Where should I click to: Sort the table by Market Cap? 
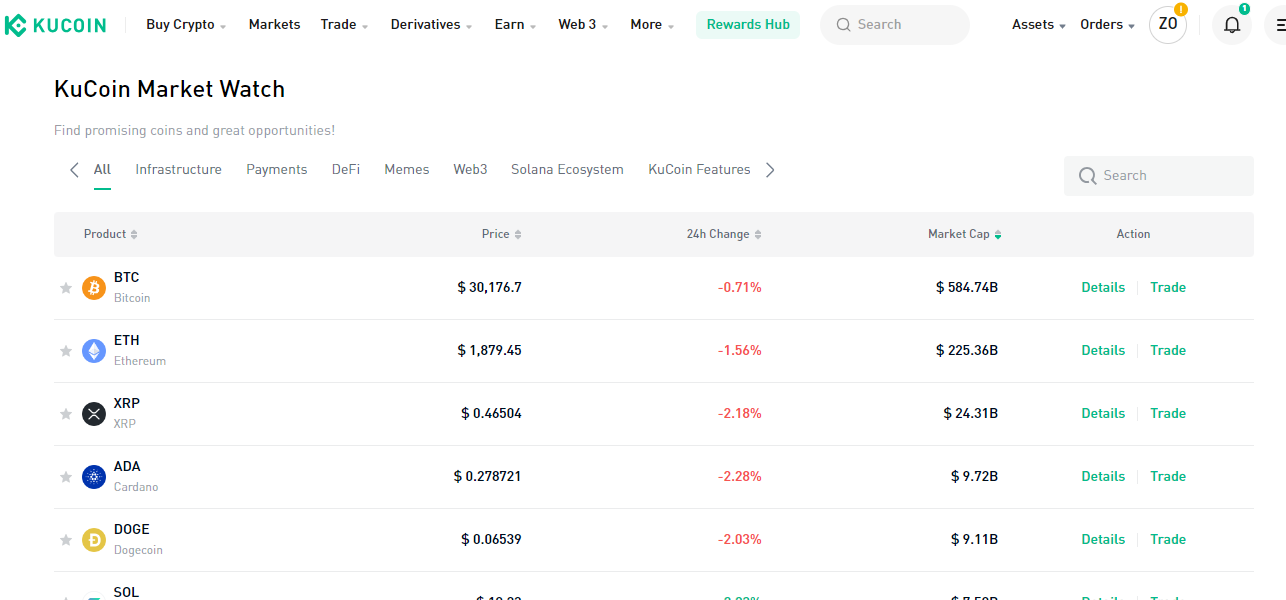965,234
